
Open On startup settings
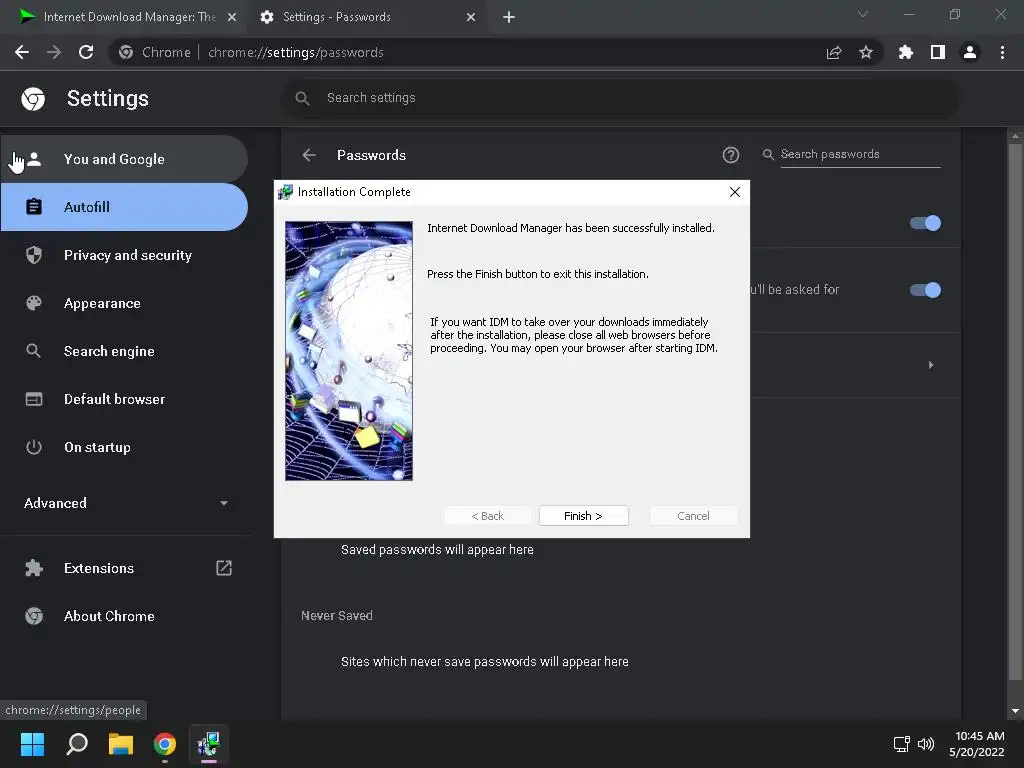pyautogui.click(x=124, y=447)
